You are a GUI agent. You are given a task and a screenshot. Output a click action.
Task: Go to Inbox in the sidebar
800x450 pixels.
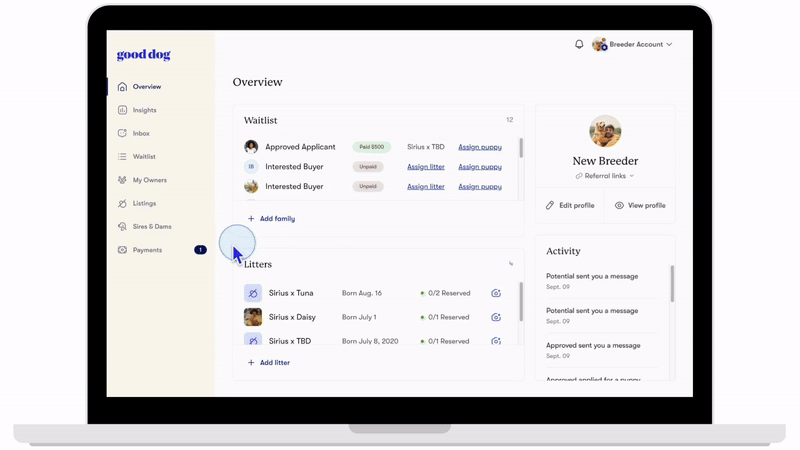[141, 133]
